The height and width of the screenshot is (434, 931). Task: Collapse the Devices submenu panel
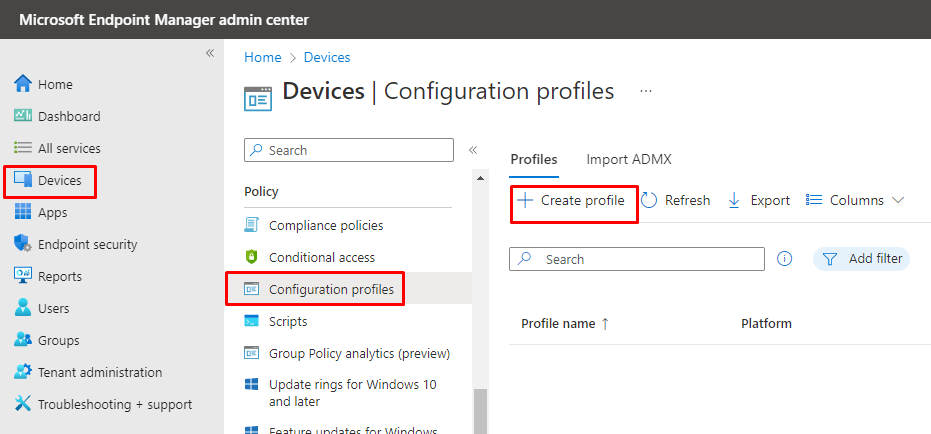tap(473, 150)
